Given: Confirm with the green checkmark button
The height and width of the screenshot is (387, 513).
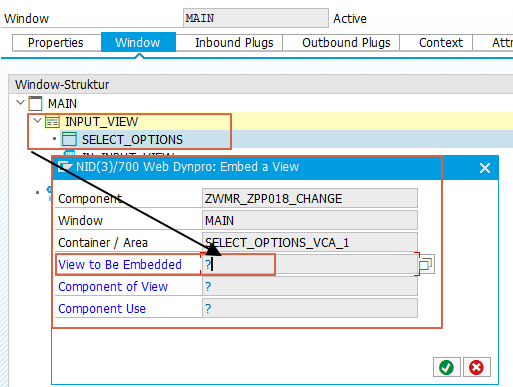Looking at the screenshot, I should [447, 367].
